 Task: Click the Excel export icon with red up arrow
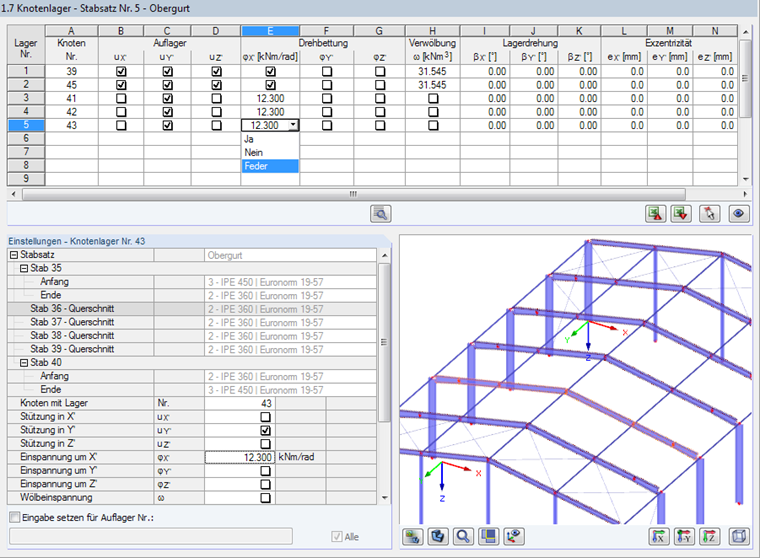(655, 214)
